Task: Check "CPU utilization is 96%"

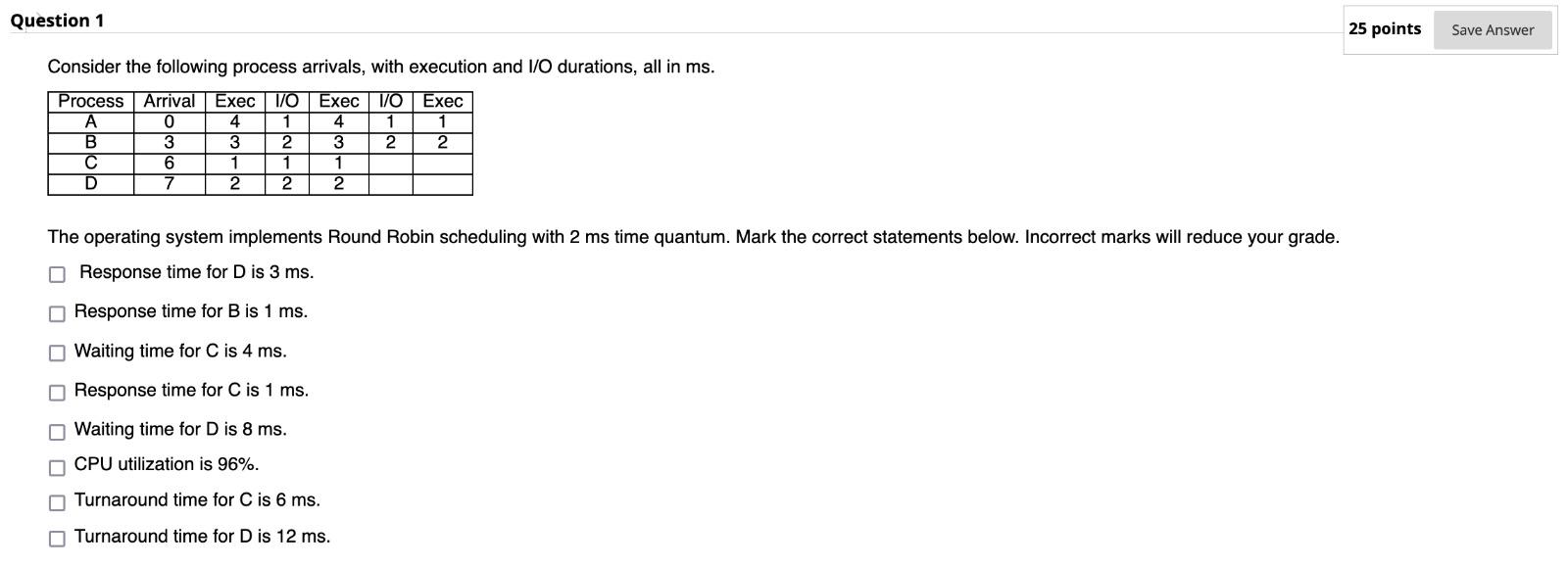Action: 56,465
